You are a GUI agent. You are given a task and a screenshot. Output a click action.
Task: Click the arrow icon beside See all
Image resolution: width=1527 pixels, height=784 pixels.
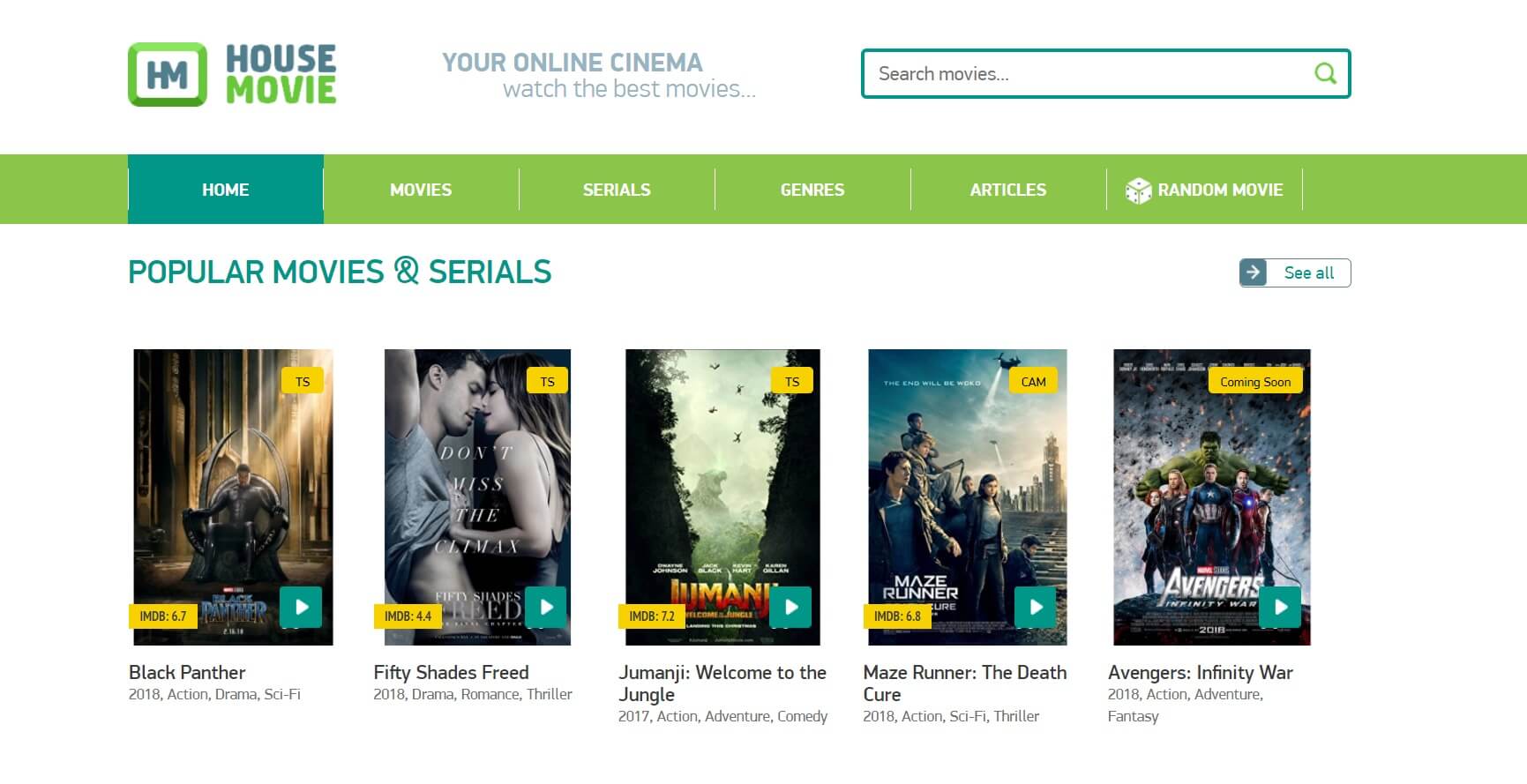pos(1253,273)
